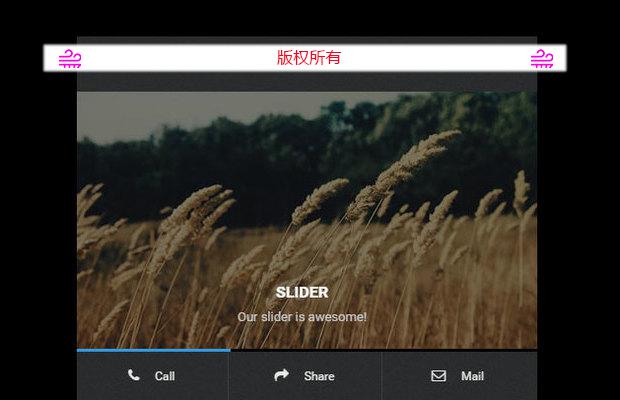This screenshot has width=620, height=400.
Task: Click the unfilled track right of the blue bar
Action: (383, 350)
